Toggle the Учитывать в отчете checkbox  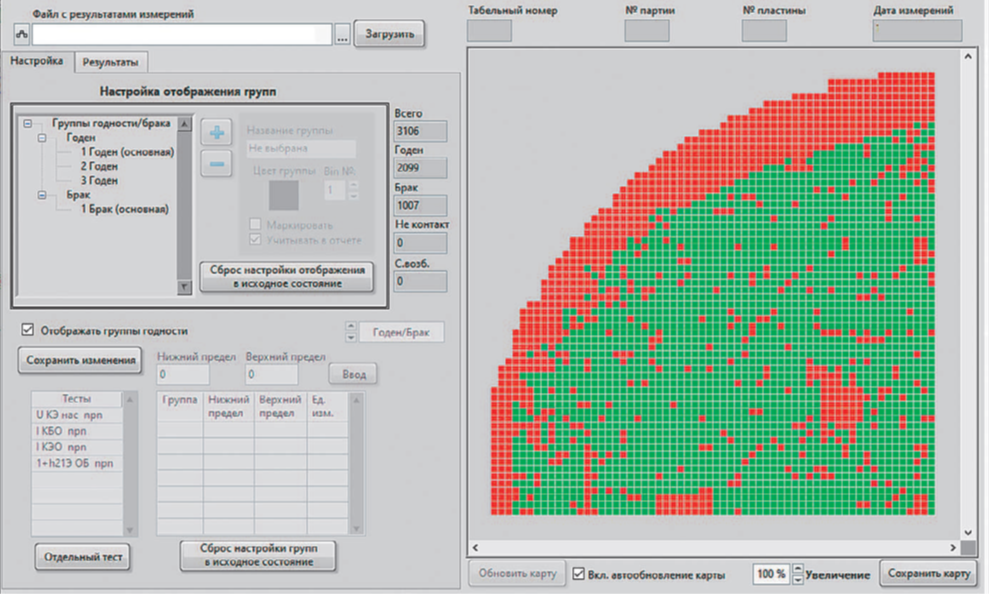click(x=255, y=240)
